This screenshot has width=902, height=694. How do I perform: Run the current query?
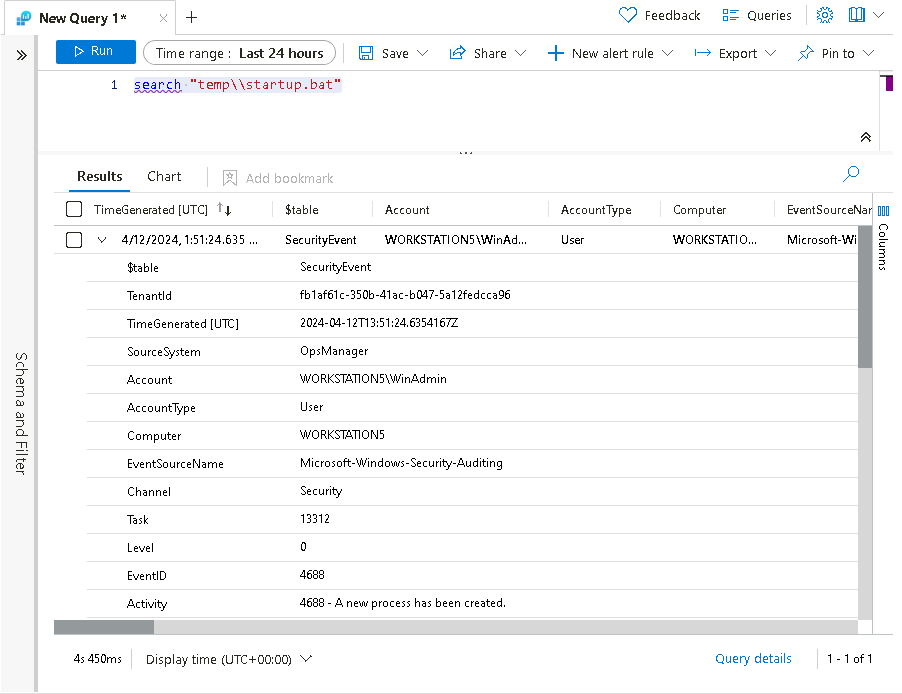point(95,52)
